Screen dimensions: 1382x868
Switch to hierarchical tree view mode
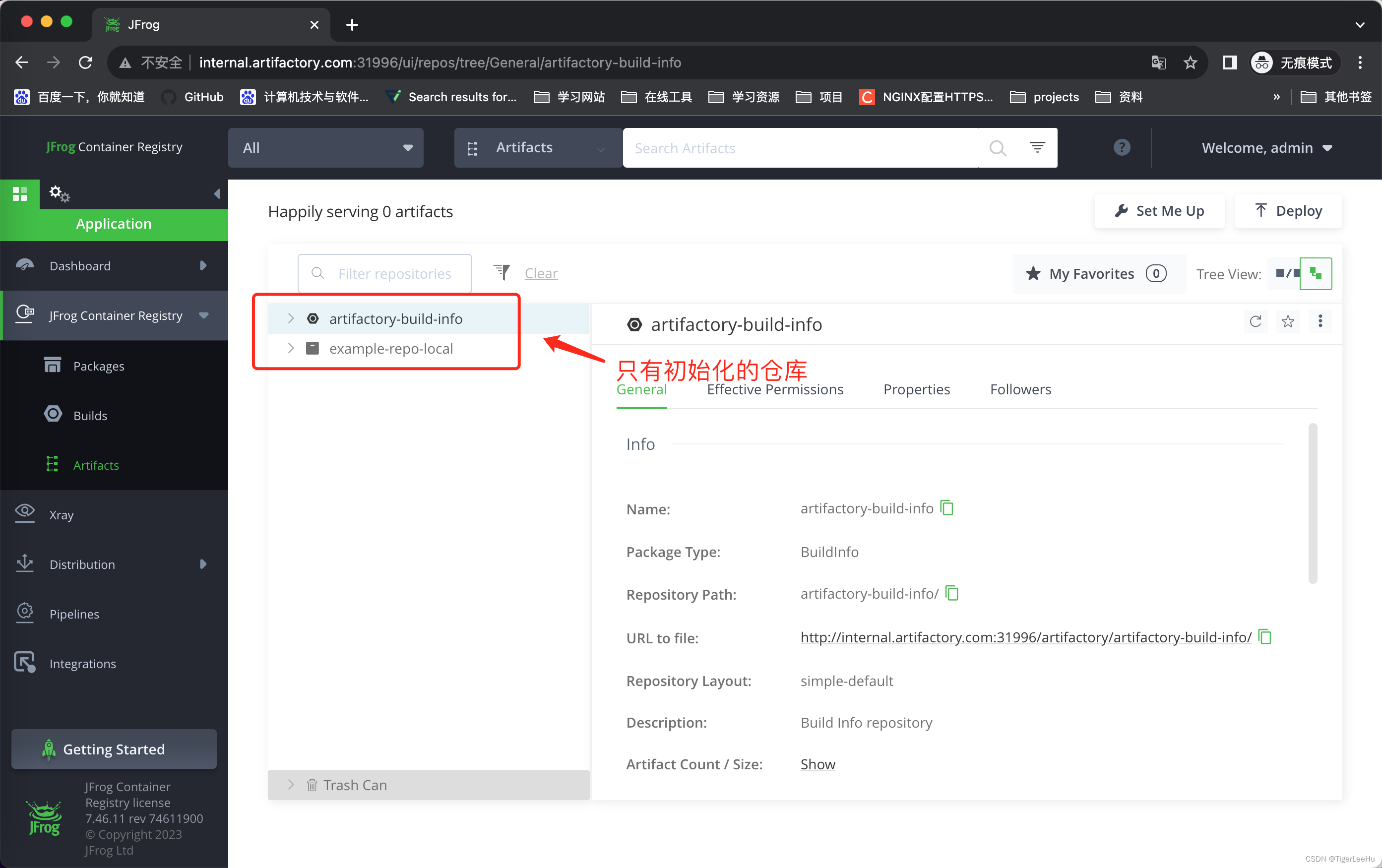click(1316, 274)
